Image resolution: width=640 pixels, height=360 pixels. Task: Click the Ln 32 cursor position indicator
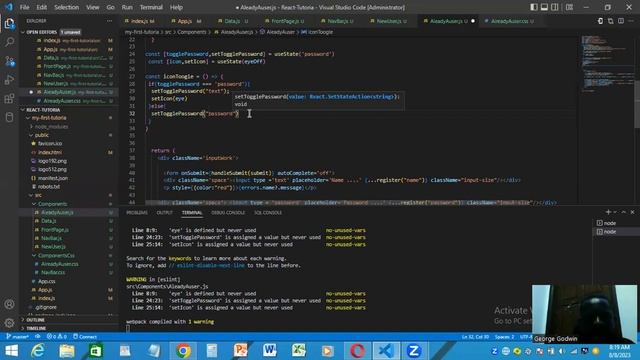coord(475,337)
